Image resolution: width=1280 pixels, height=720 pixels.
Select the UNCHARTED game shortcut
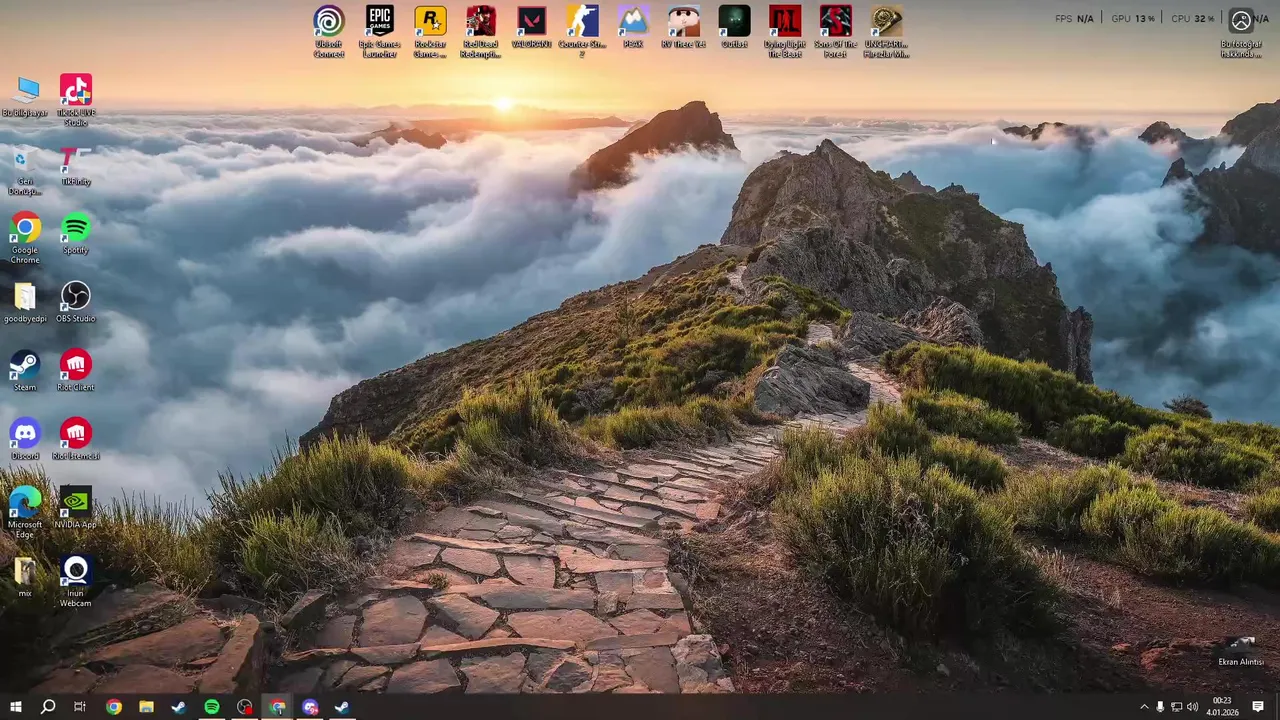(x=886, y=32)
